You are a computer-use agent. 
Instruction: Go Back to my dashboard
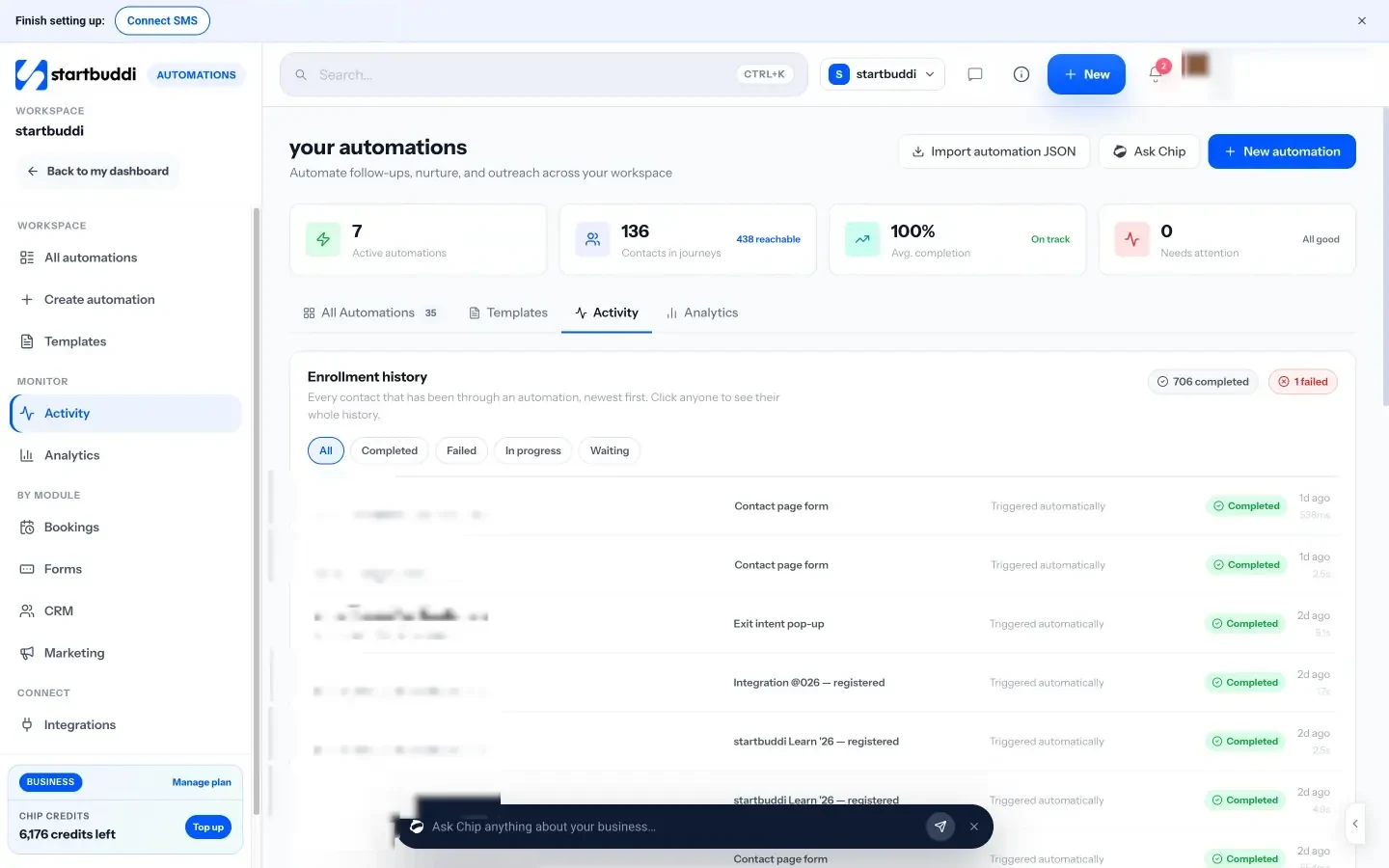[x=97, y=172]
